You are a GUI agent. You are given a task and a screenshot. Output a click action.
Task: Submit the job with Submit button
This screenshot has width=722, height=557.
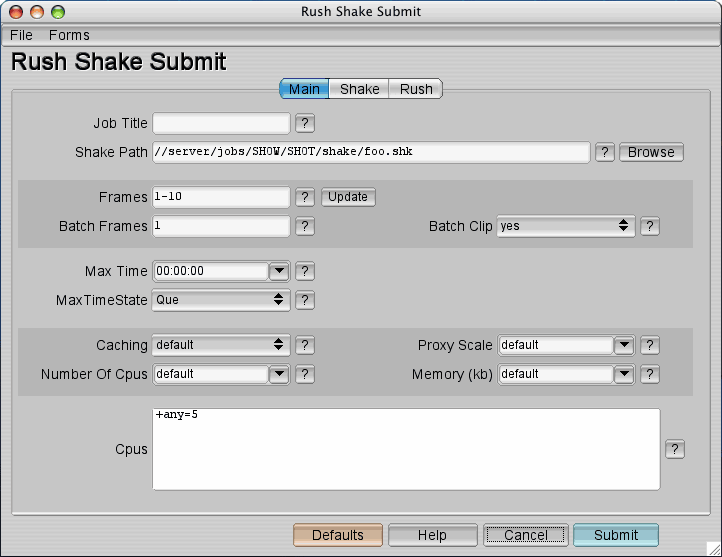click(x=616, y=535)
